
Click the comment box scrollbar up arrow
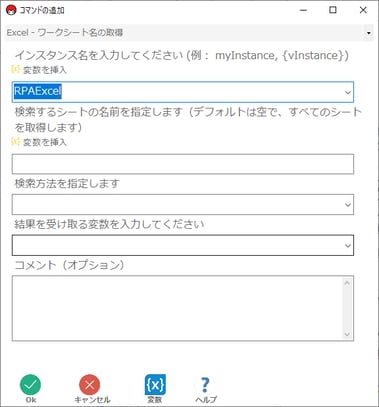tap(347, 283)
